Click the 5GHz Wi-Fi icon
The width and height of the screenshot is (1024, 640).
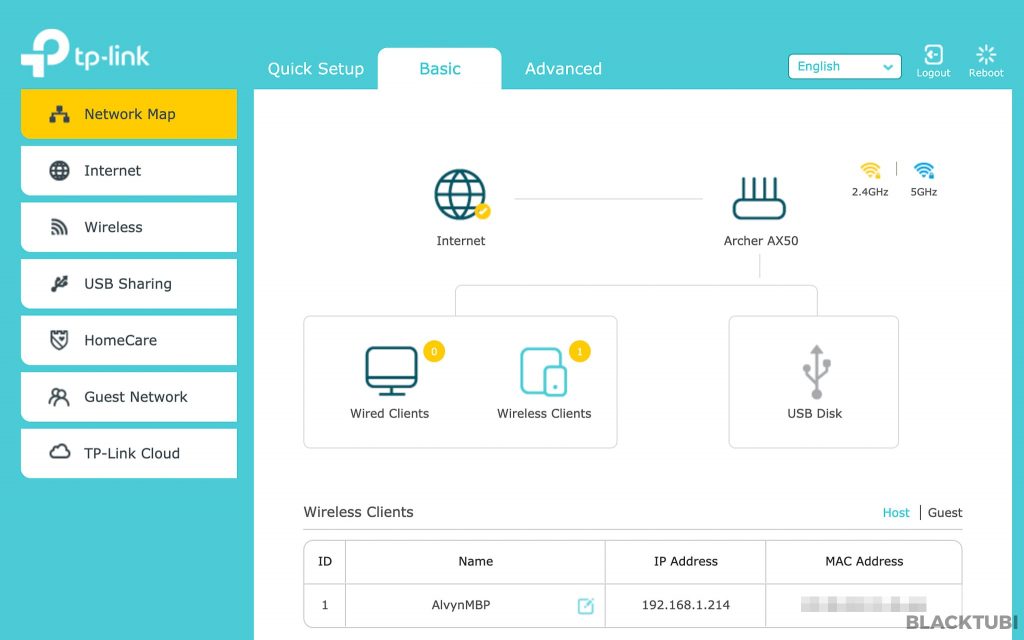(924, 170)
